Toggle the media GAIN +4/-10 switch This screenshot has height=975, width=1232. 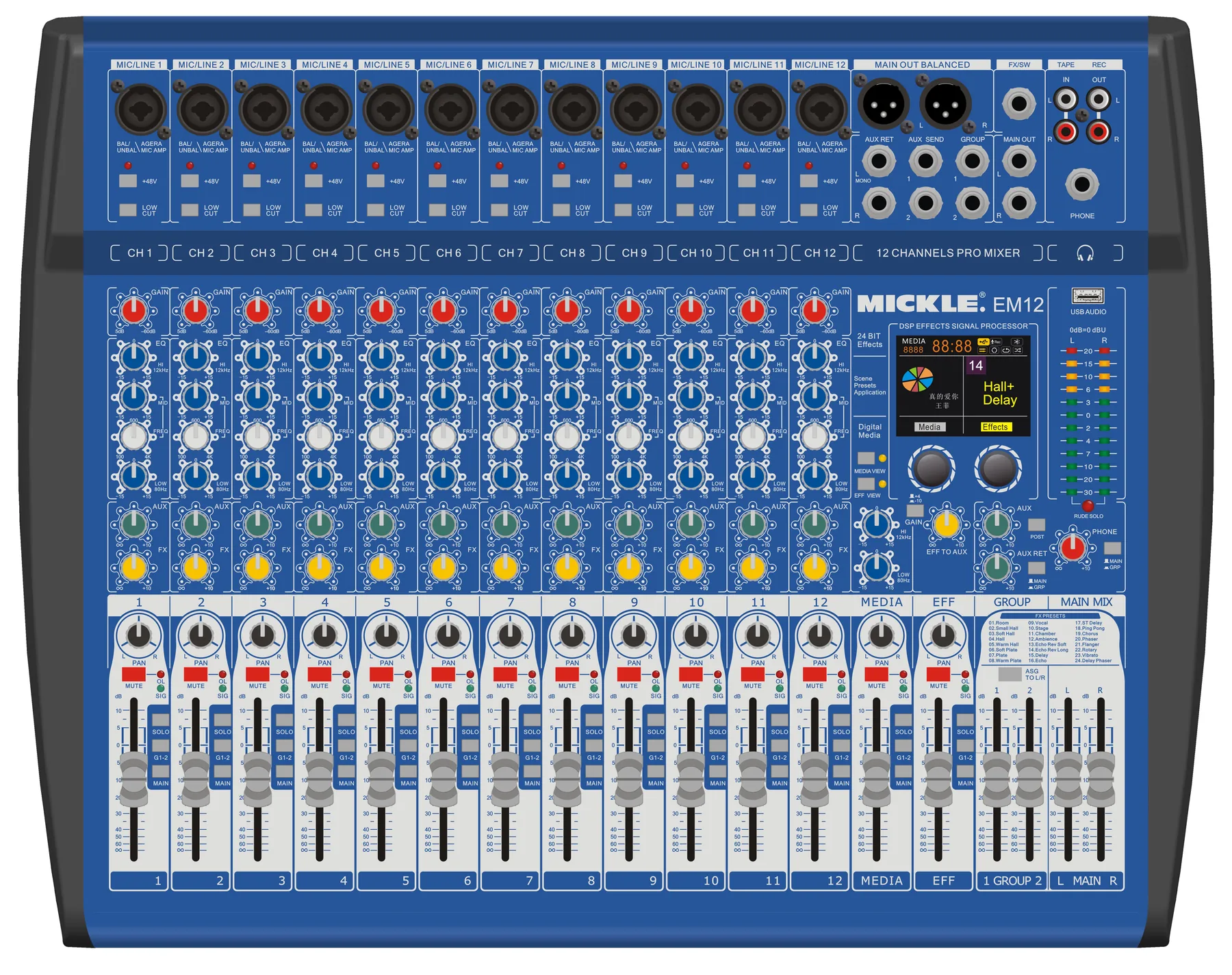pyautogui.click(x=915, y=510)
